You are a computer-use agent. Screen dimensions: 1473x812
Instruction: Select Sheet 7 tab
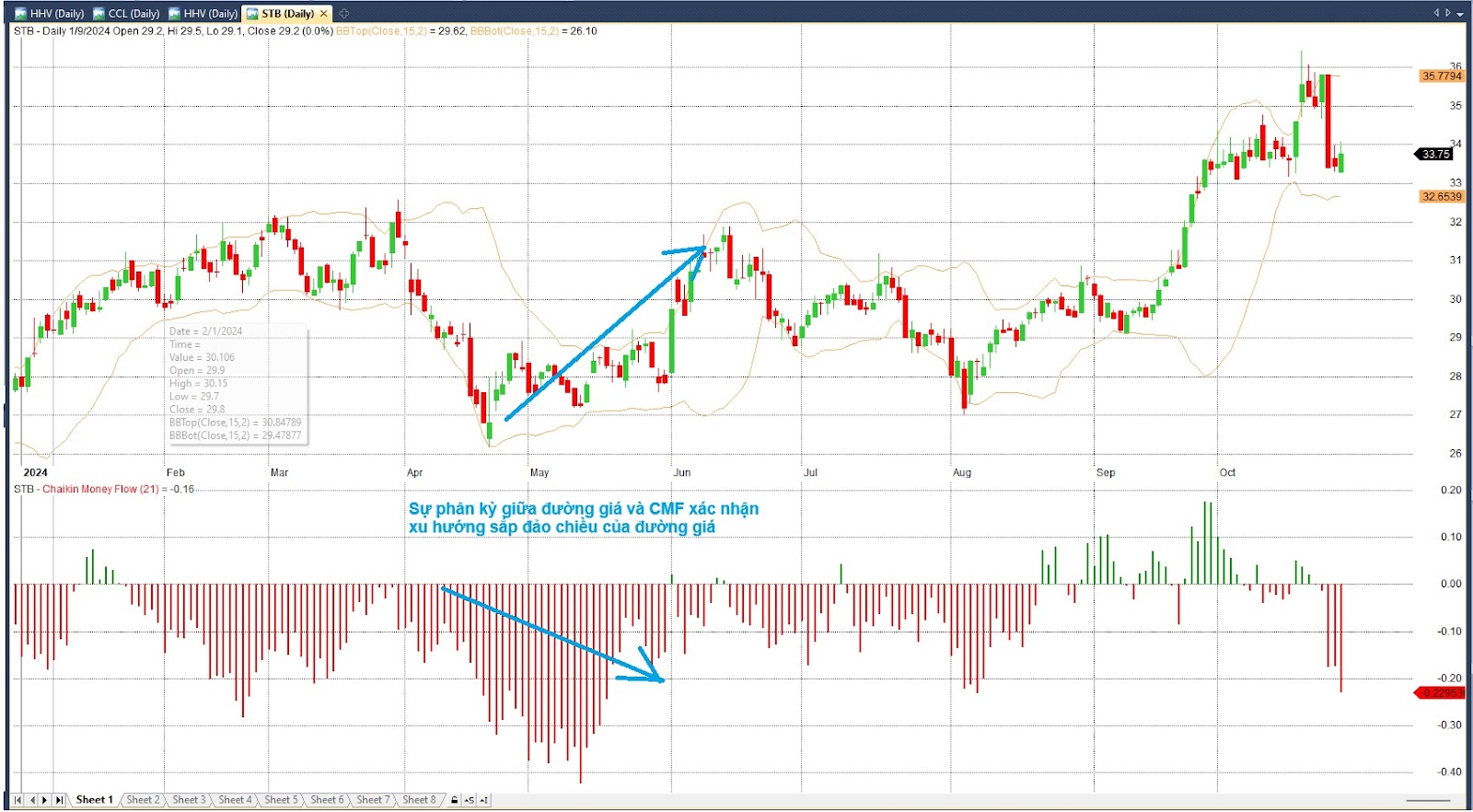click(x=373, y=800)
